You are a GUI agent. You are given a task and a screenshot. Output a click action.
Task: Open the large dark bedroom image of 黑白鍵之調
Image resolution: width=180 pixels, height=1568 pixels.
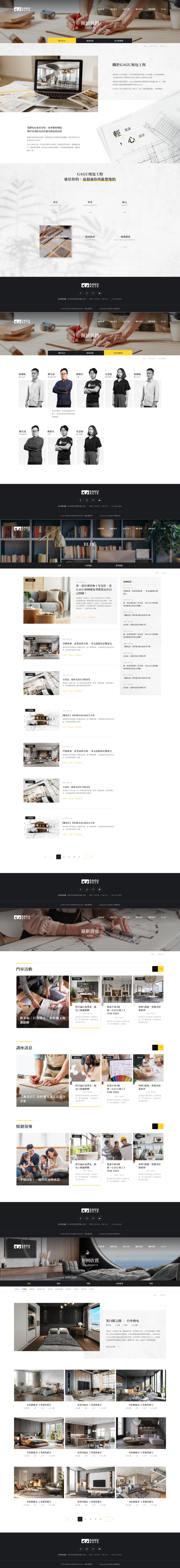(57, 1327)
